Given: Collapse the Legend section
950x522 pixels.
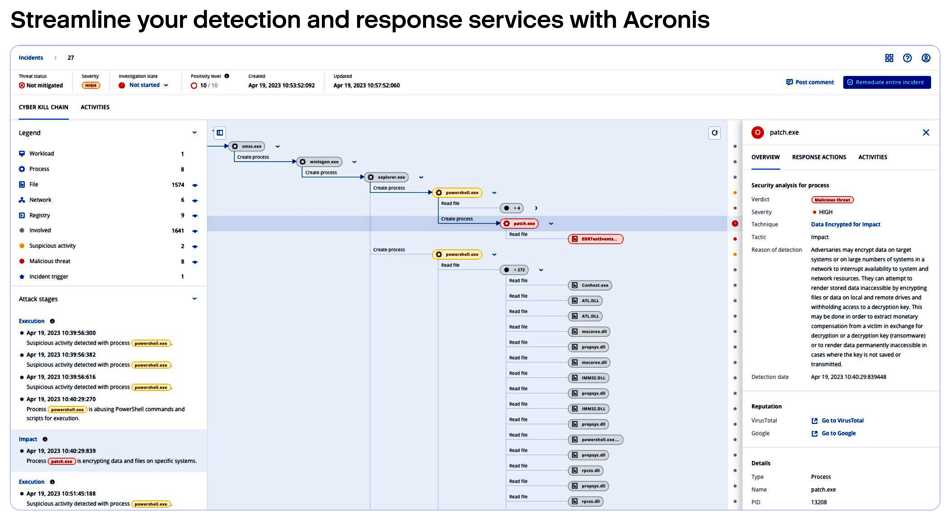Looking at the screenshot, I should point(194,133).
